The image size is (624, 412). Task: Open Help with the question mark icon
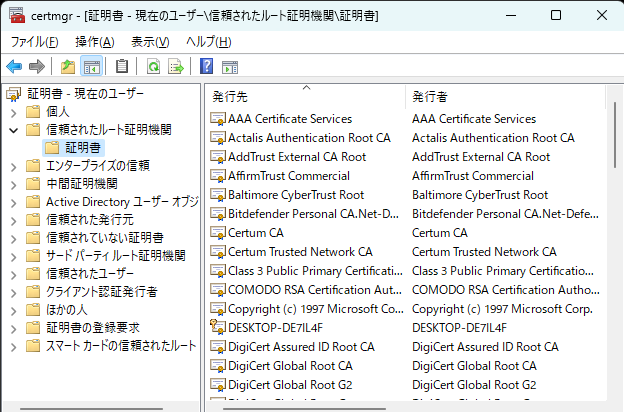(207, 66)
